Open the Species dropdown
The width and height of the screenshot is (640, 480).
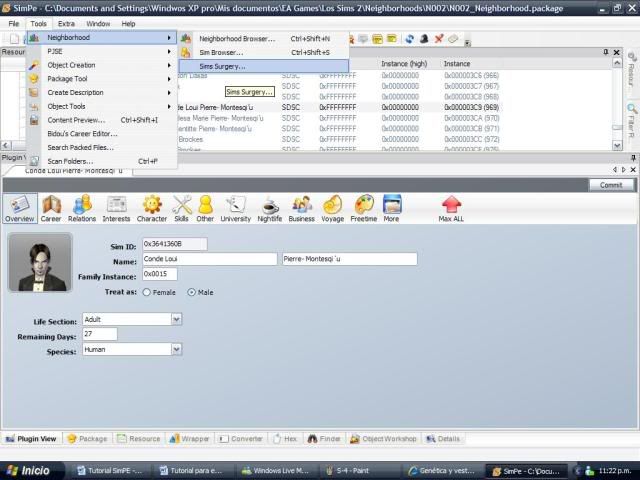(176, 349)
